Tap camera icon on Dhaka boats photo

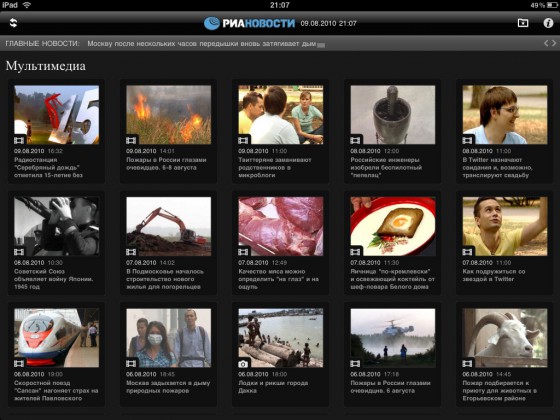(x=243, y=364)
